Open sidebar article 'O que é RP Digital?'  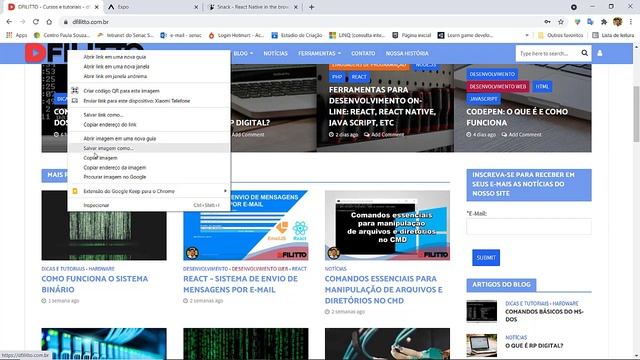point(534,346)
